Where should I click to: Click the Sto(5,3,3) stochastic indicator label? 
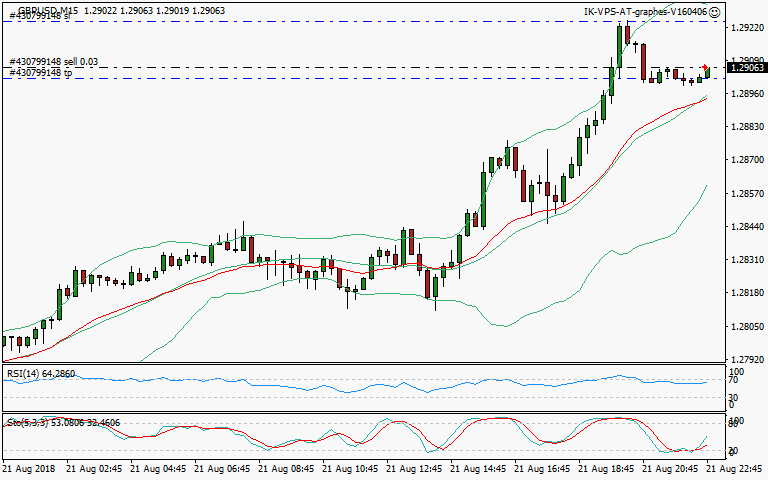point(63,423)
